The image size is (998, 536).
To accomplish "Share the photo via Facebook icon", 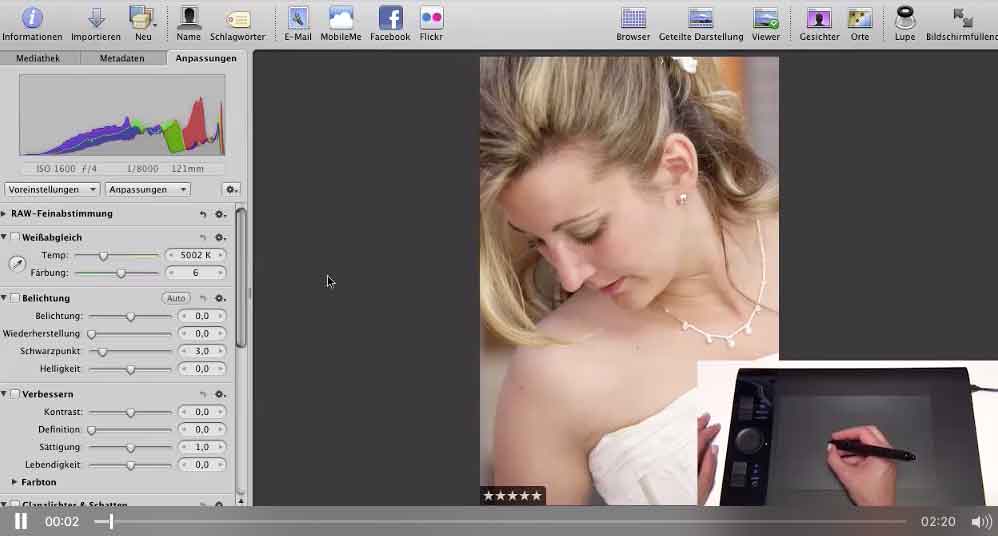I will coord(390,18).
